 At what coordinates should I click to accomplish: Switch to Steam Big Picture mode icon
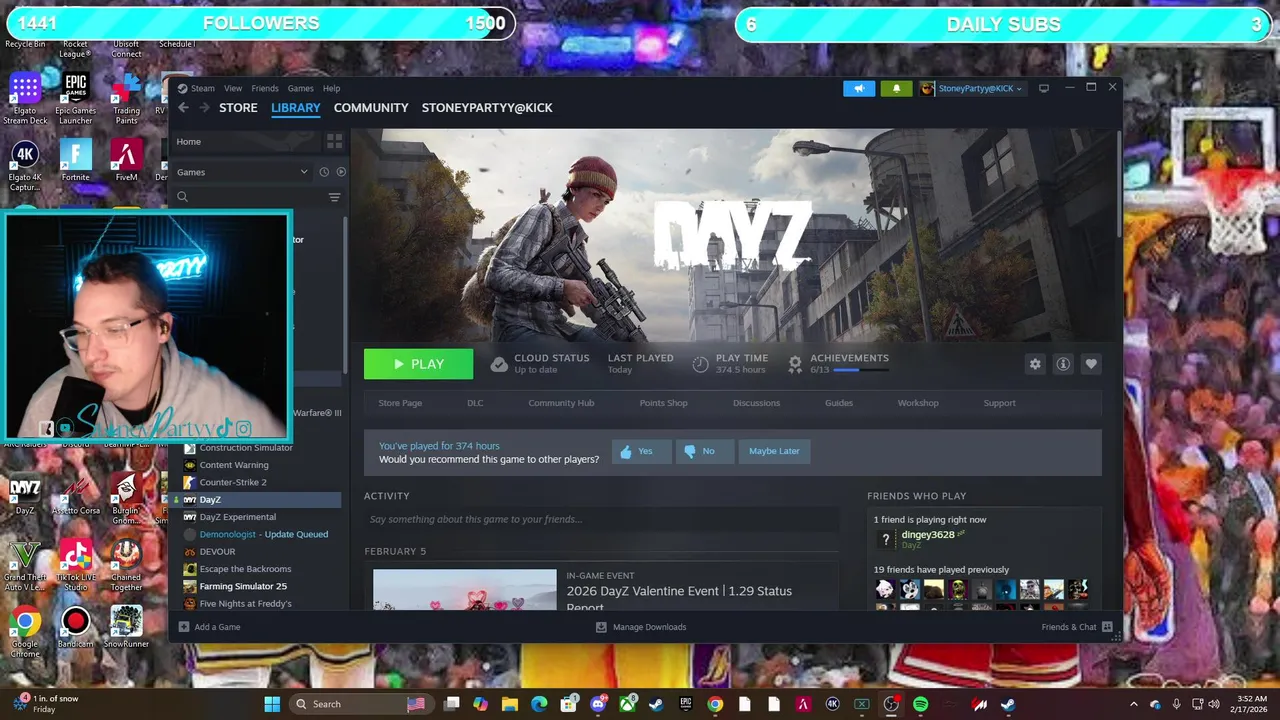[1043, 88]
